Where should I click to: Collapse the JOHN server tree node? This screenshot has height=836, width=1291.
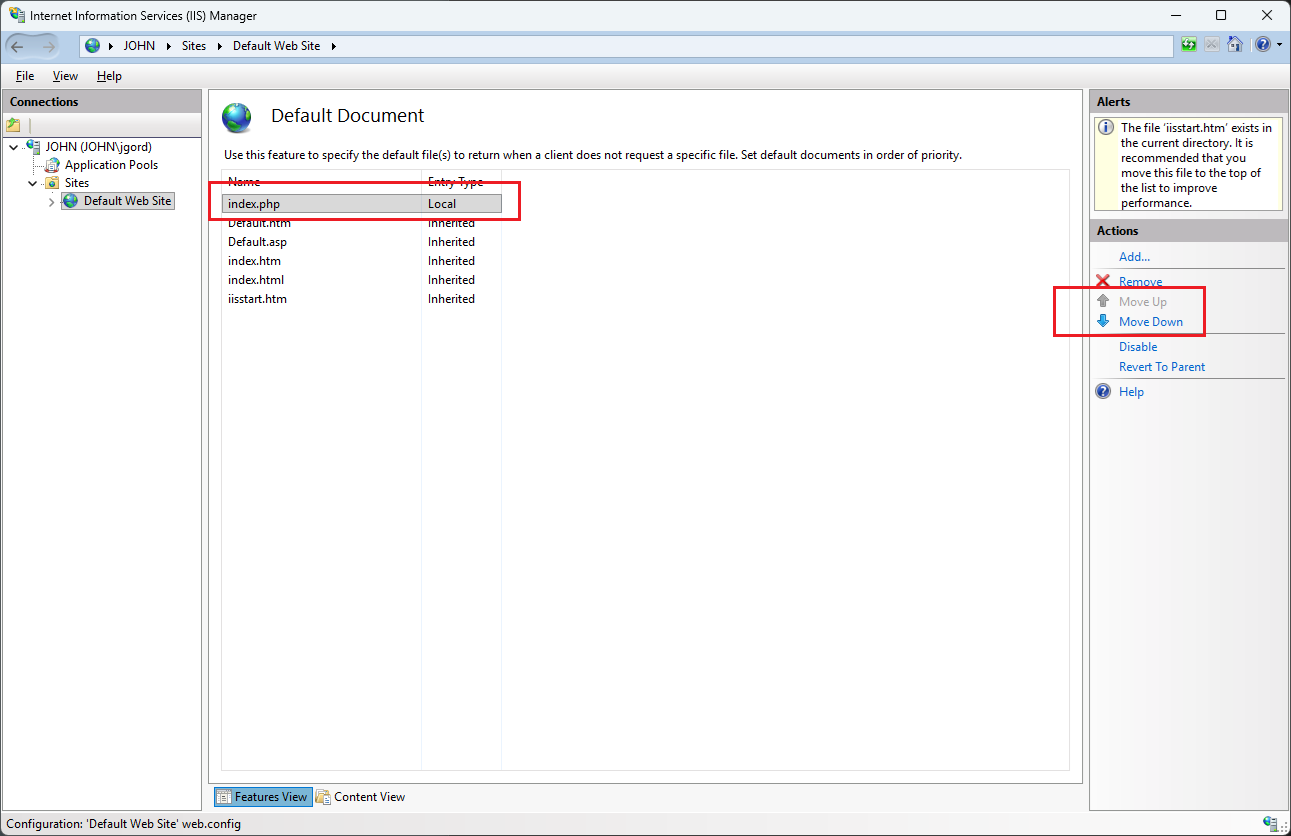[x=12, y=147]
